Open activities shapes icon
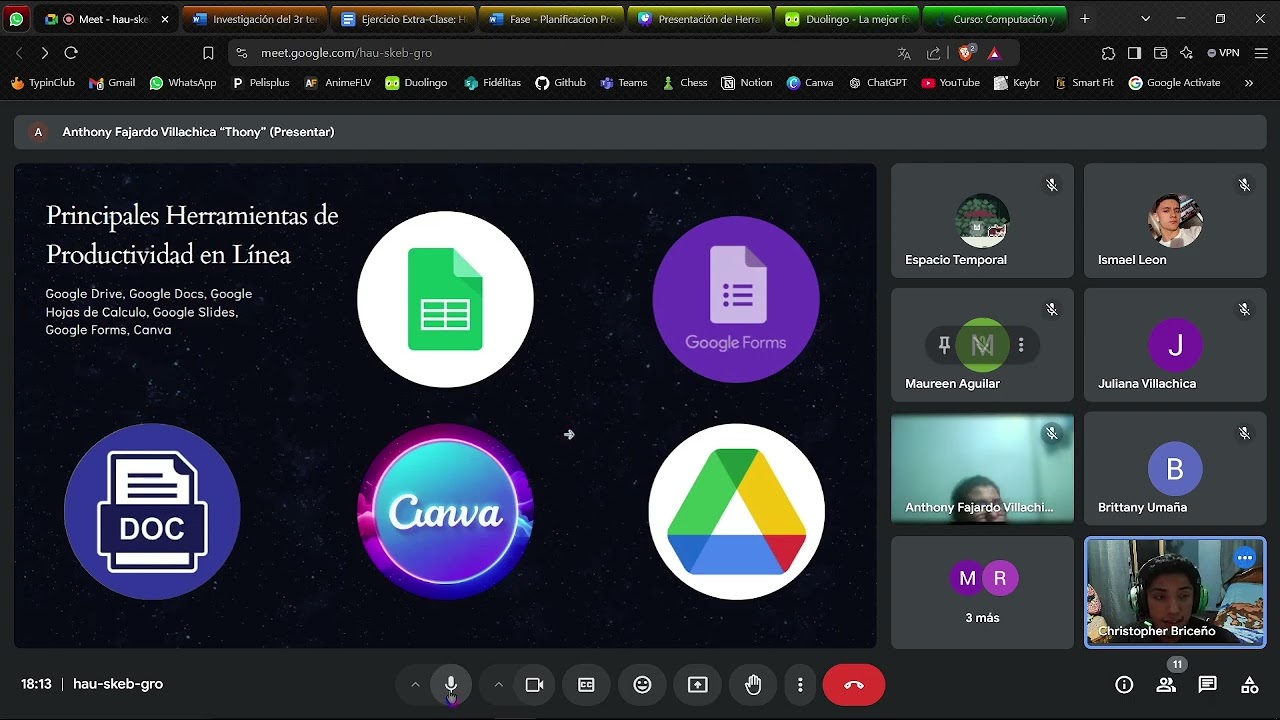The width and height of the screenshot is (1280, 720). click(x=1250, y=685)
